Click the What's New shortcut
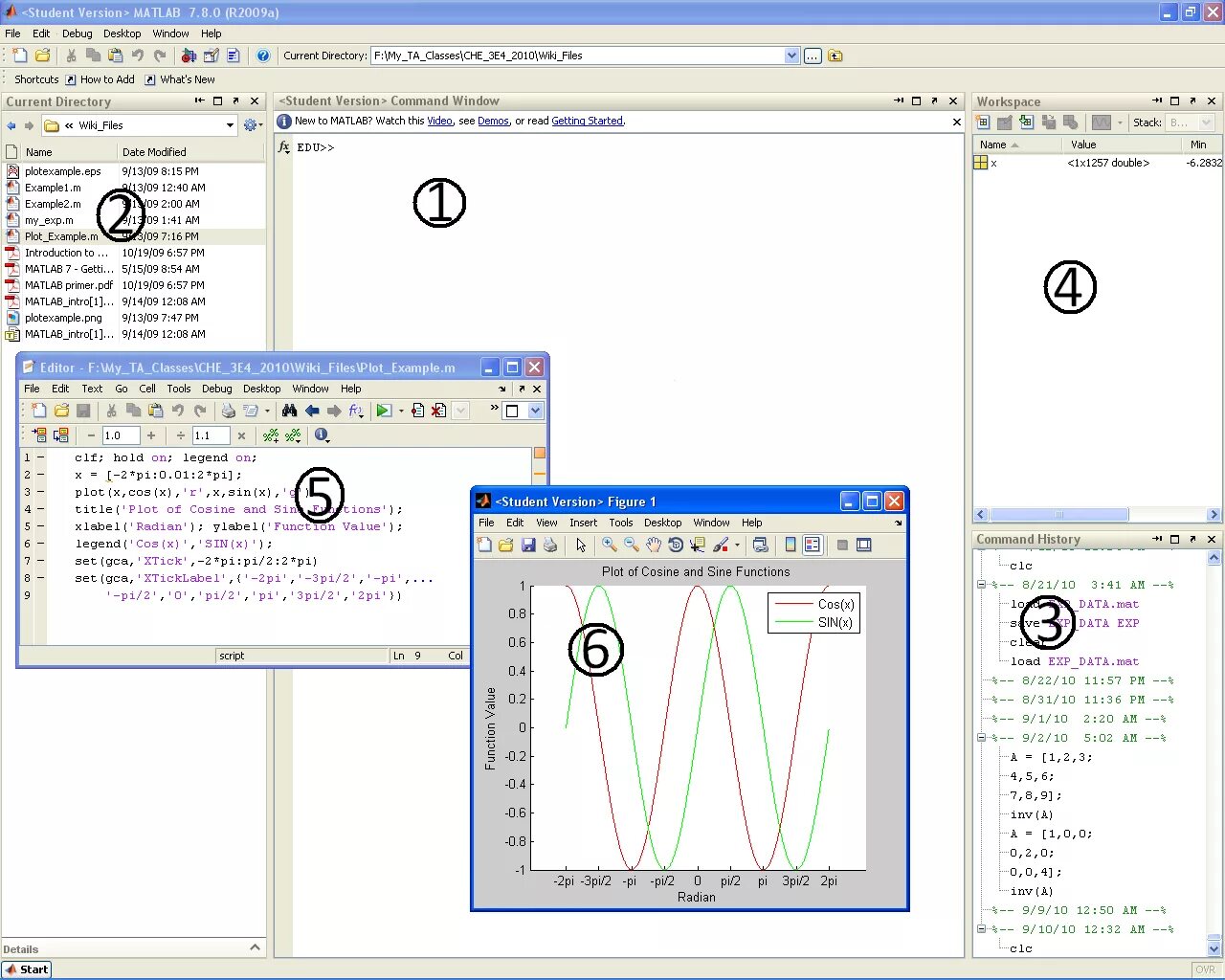This screenshot has height=980, width=1225. pos(180,79)
